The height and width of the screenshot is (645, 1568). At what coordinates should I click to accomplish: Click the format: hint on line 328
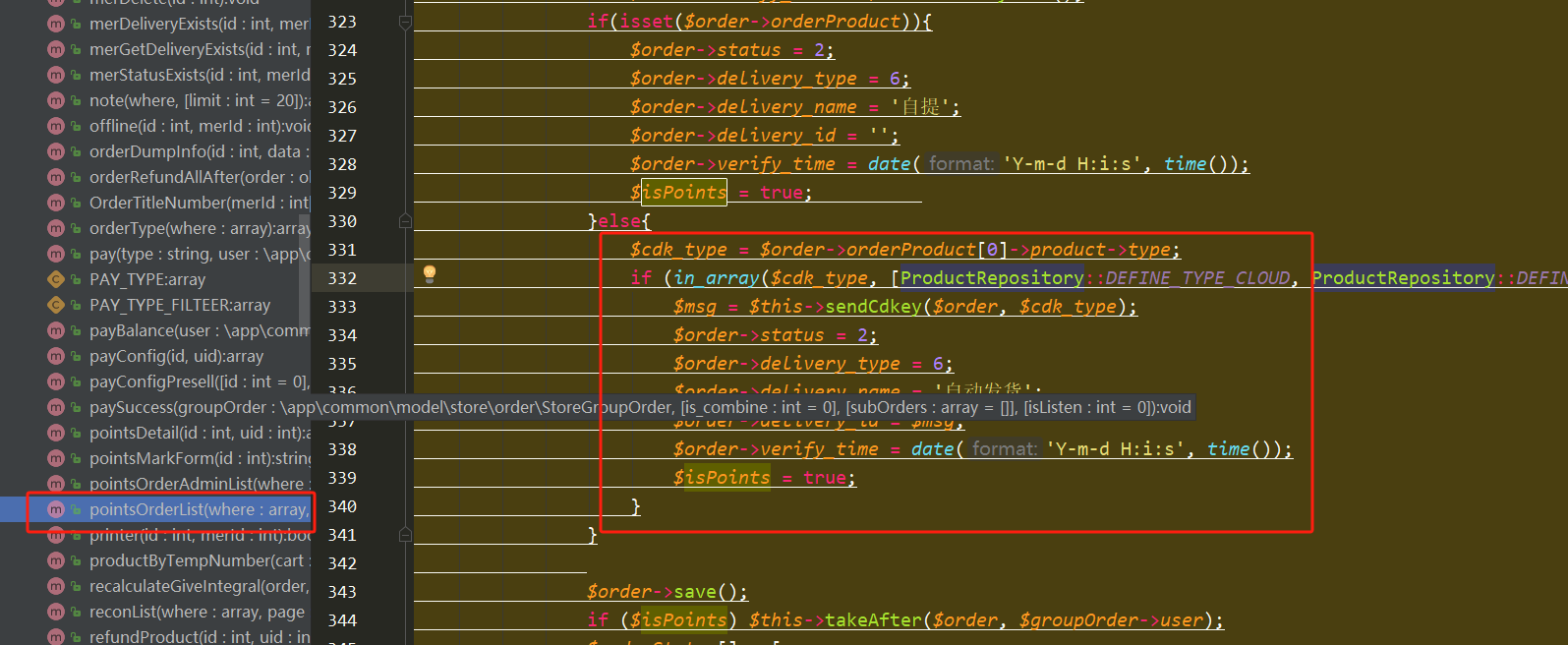click(x=961, y=164)
